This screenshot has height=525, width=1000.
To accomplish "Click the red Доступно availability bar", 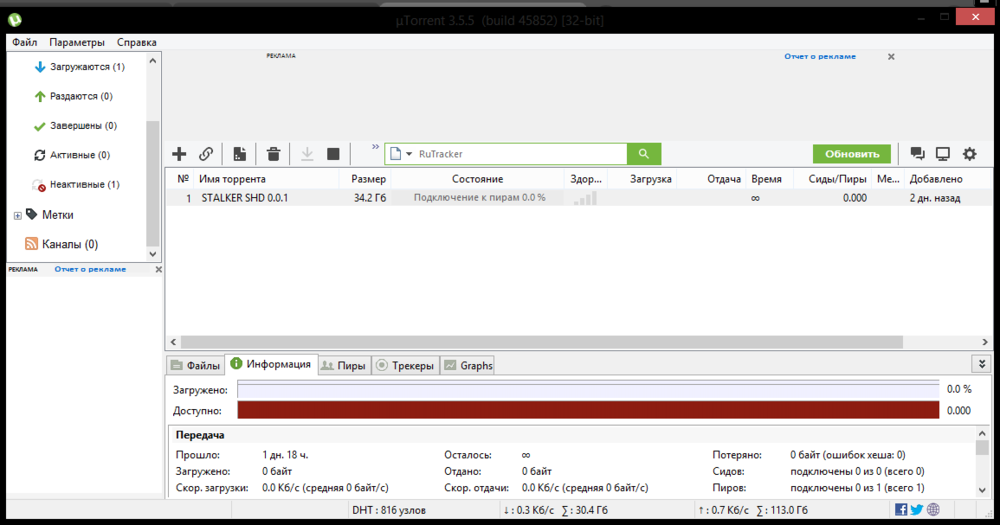I will 588,410.
